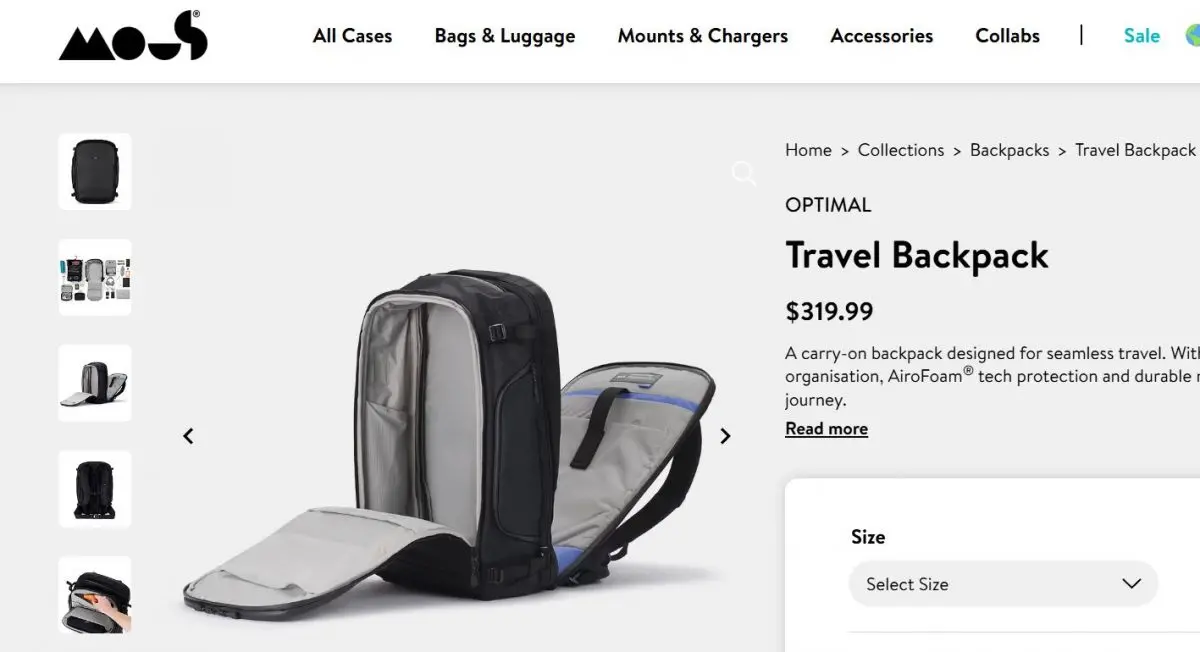Viewport: 1200px width, 652px height.
Task: Go to the Sale page
Action: pos(1141,36)
